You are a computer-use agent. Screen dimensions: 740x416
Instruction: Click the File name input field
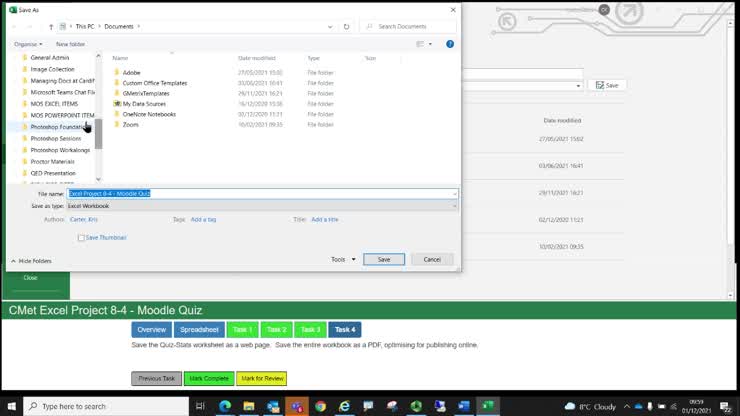(262, 194)
